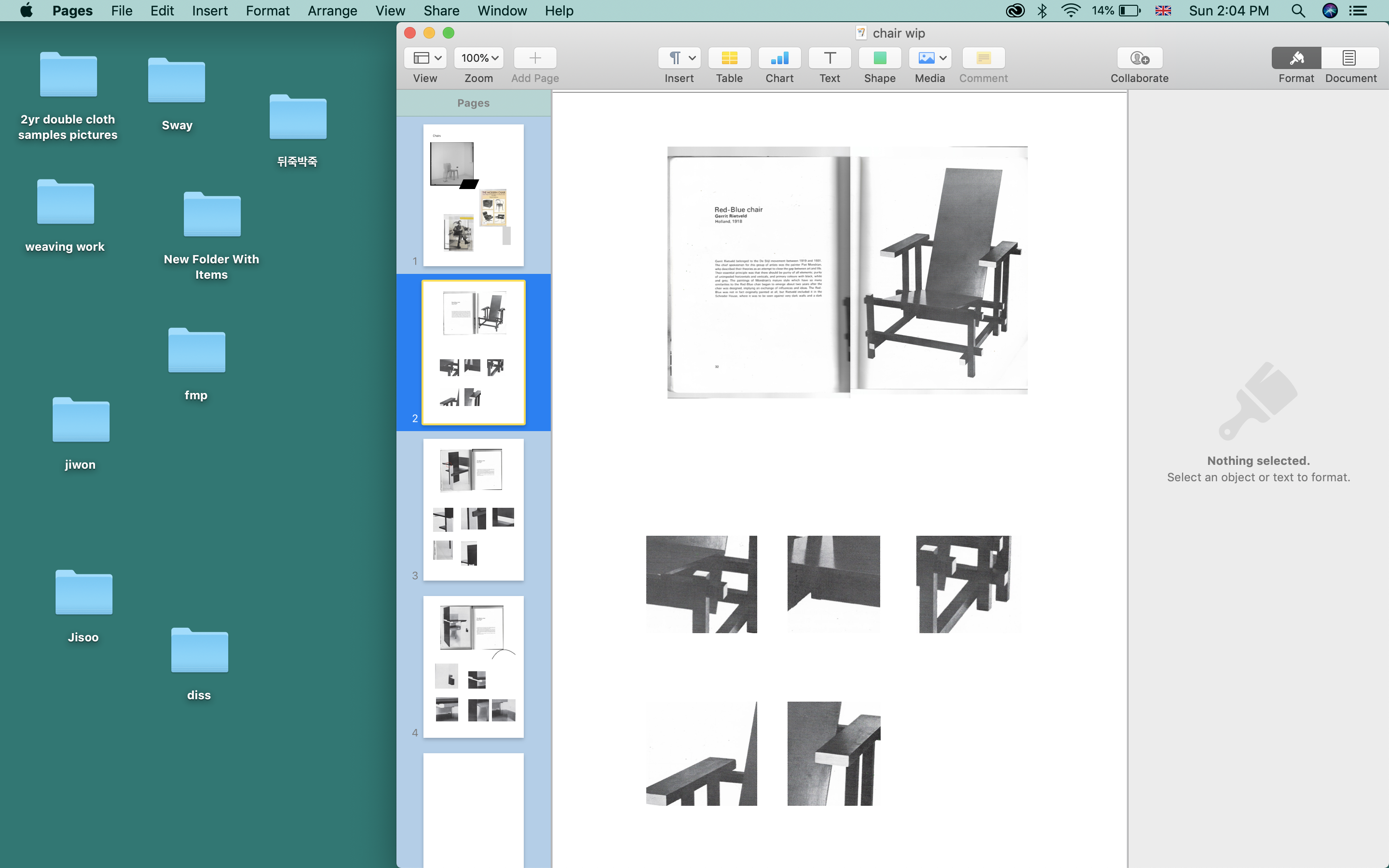This screenshot has width=1389, height=868.
Task: Select the page 3 thumbnail
Action: tap(473, 509)
